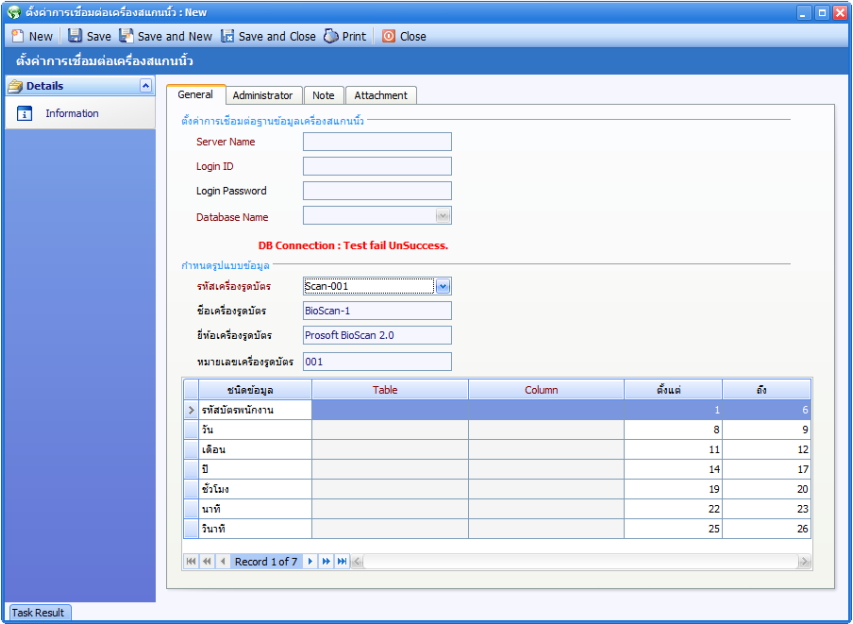Select the วัน row in grid
This screenshot has height=624, width=853.
[497, 430]
